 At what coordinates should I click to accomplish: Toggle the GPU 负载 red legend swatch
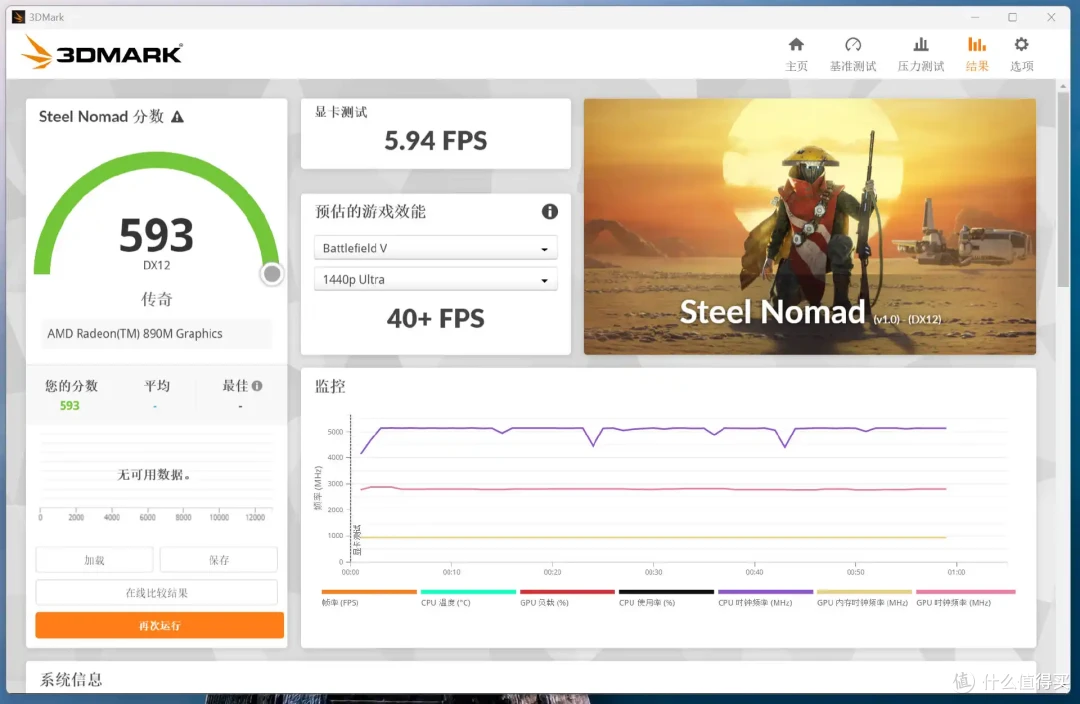point(567,592)
